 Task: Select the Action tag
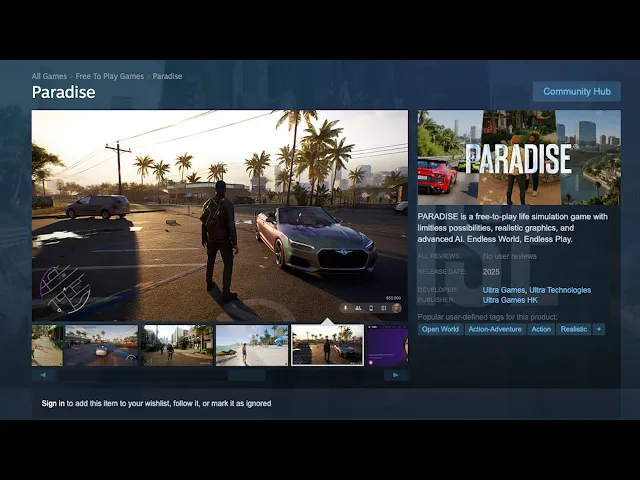[541, 329]
